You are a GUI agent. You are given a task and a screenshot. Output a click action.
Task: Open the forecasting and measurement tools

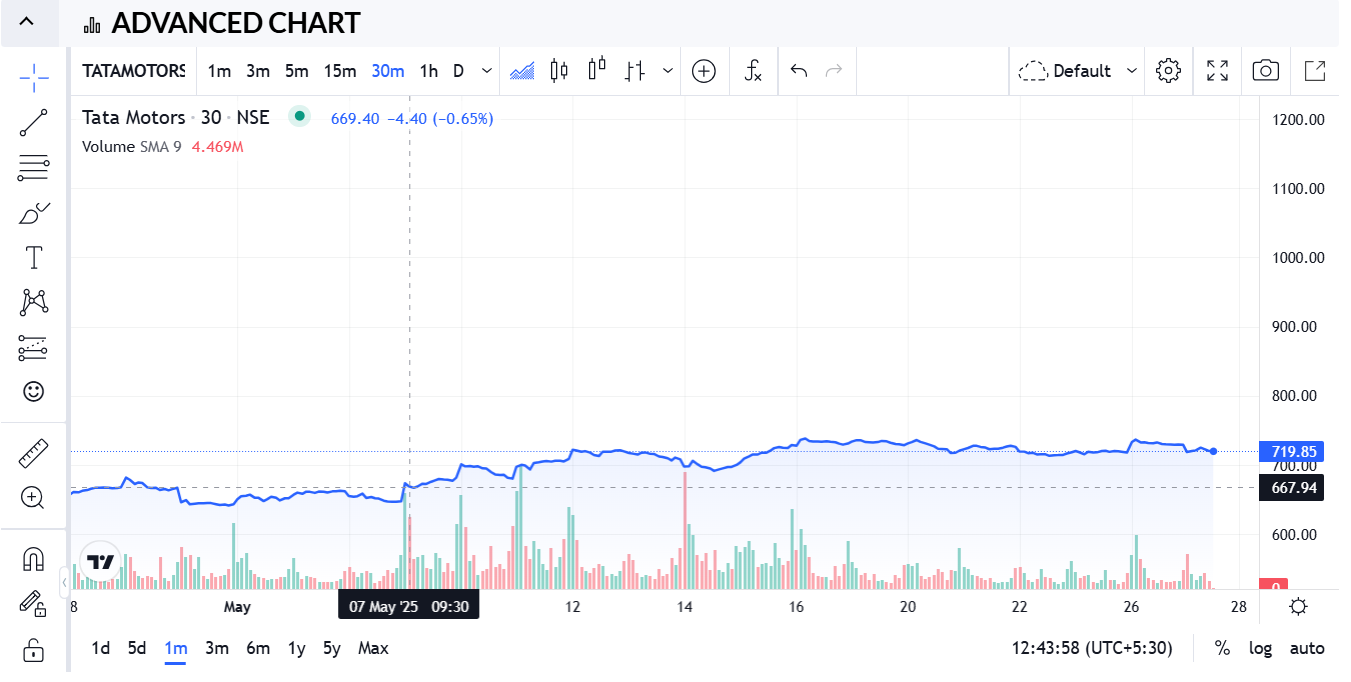33,348
